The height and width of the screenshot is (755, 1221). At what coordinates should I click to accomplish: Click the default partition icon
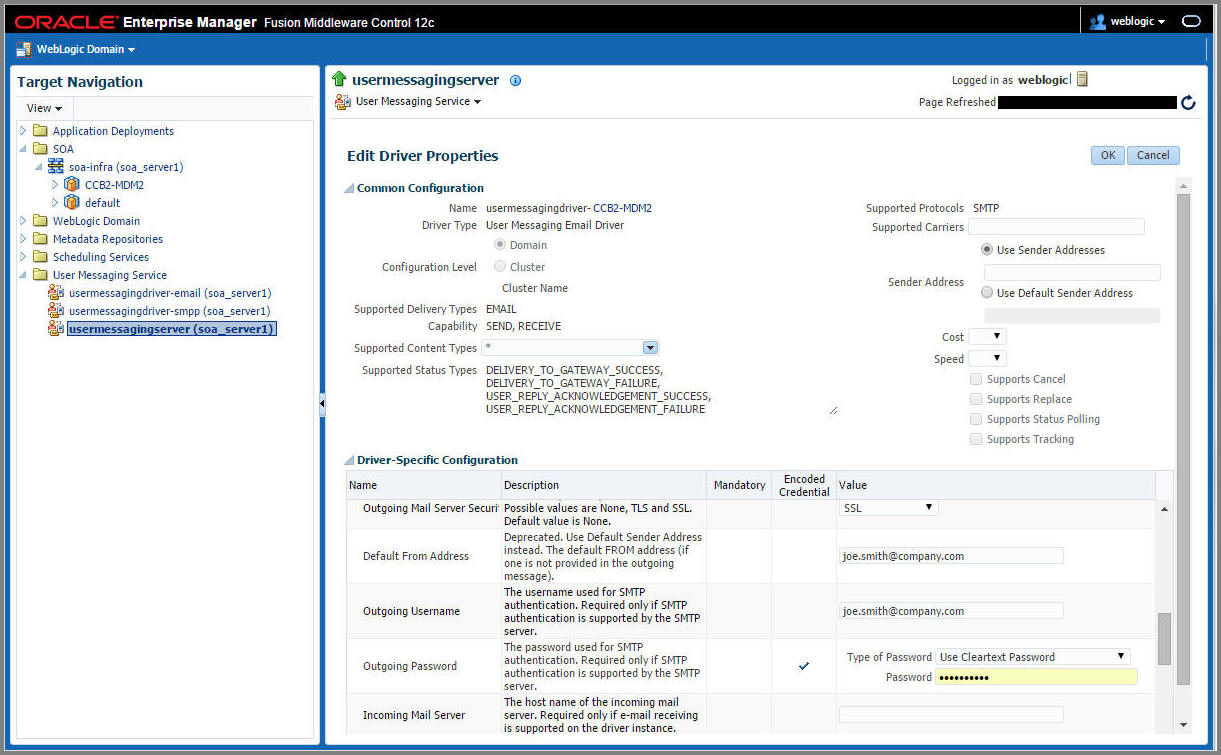point(72,203)
